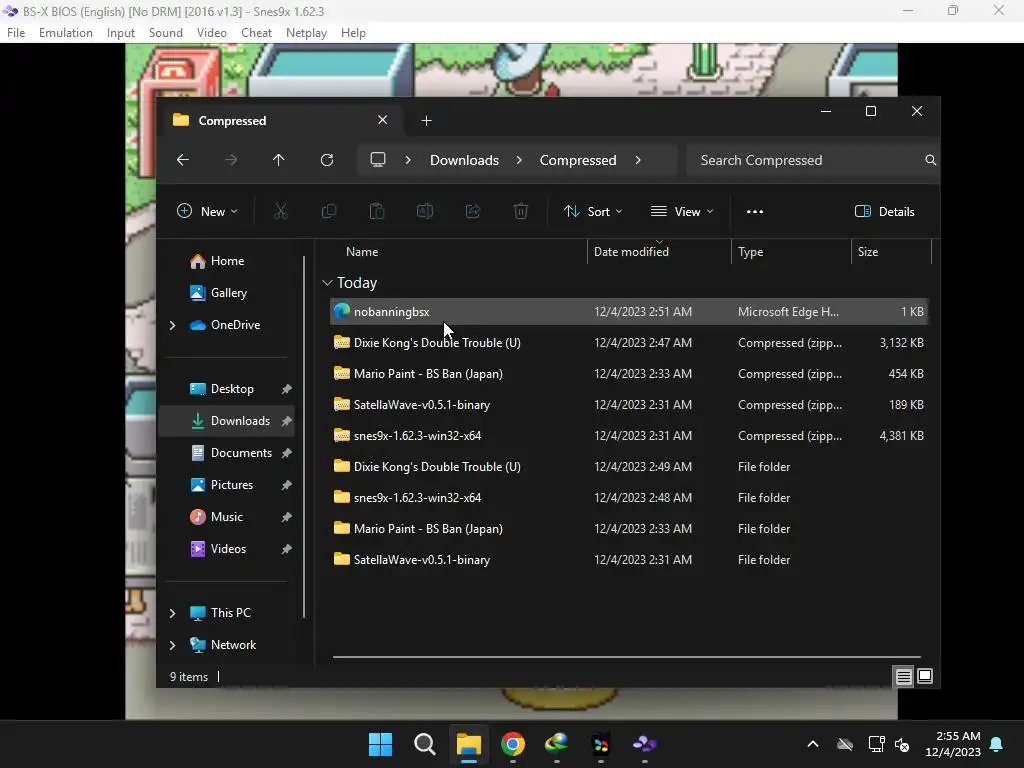This screenshot has height=768, width=1024.
Task: Show hidden tray icons
Action: click(812, 744)
